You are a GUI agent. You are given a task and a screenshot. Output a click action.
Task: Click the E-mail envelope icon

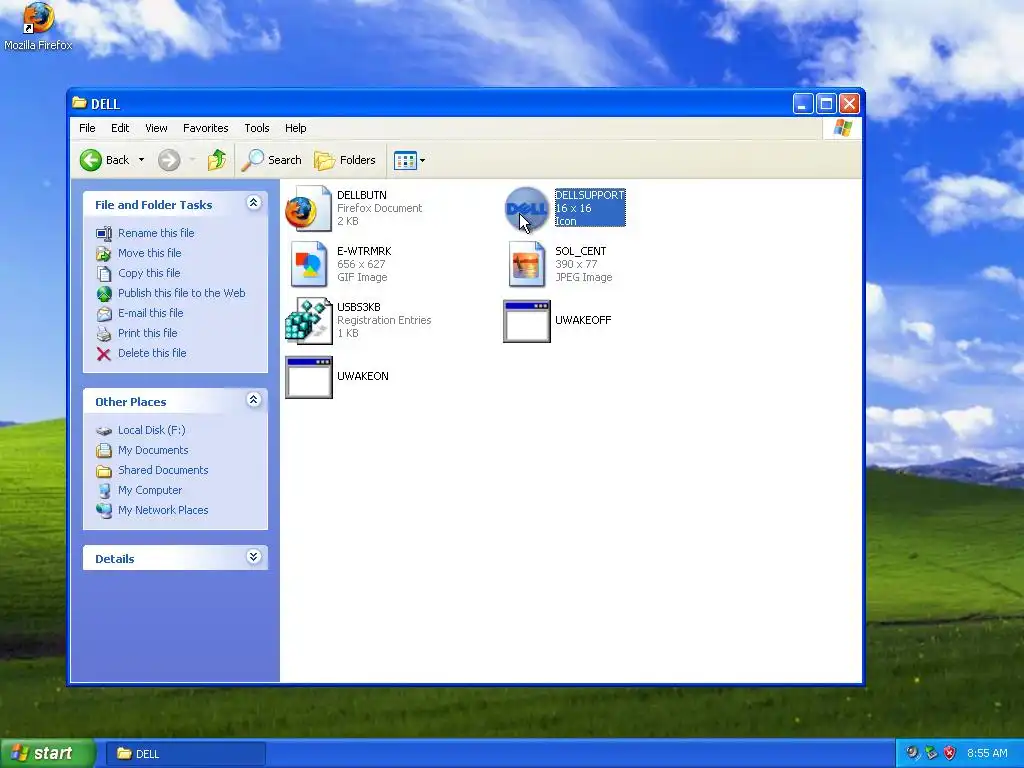click(104, 314)
